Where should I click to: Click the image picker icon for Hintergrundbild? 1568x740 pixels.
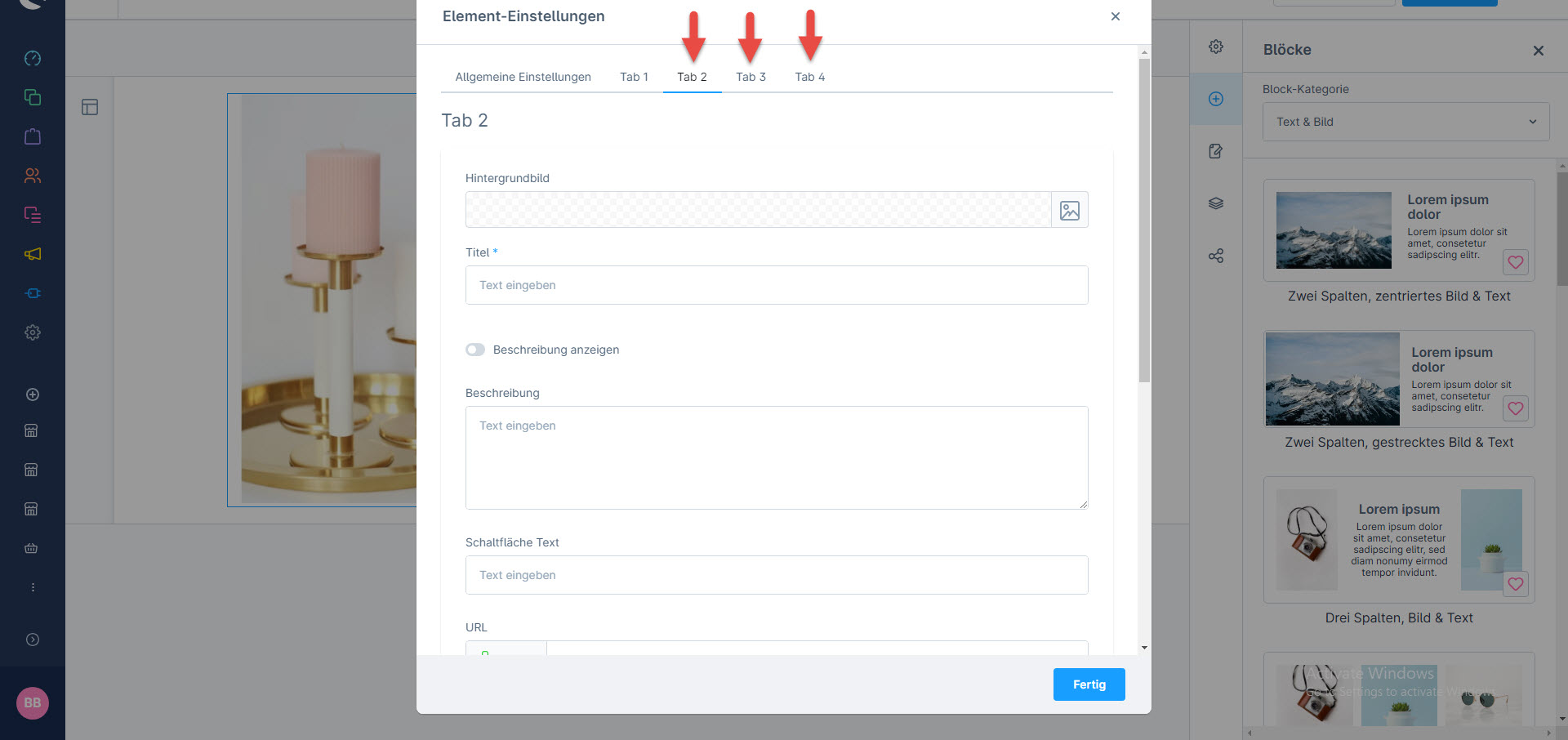(1069, 210)
